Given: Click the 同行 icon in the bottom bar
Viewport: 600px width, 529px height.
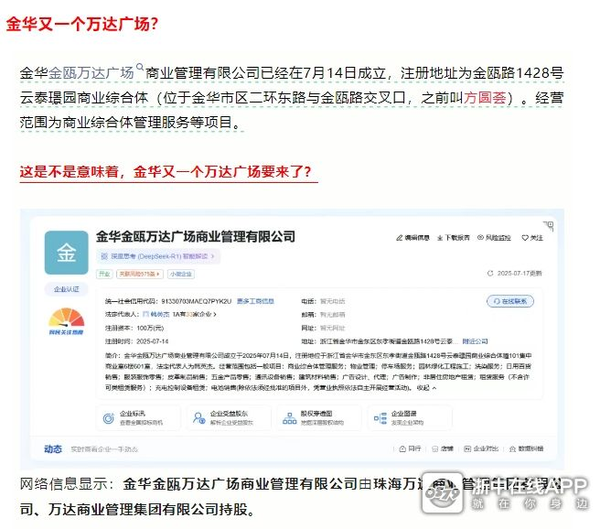Looking at the screenshot, I should [402, 449].
